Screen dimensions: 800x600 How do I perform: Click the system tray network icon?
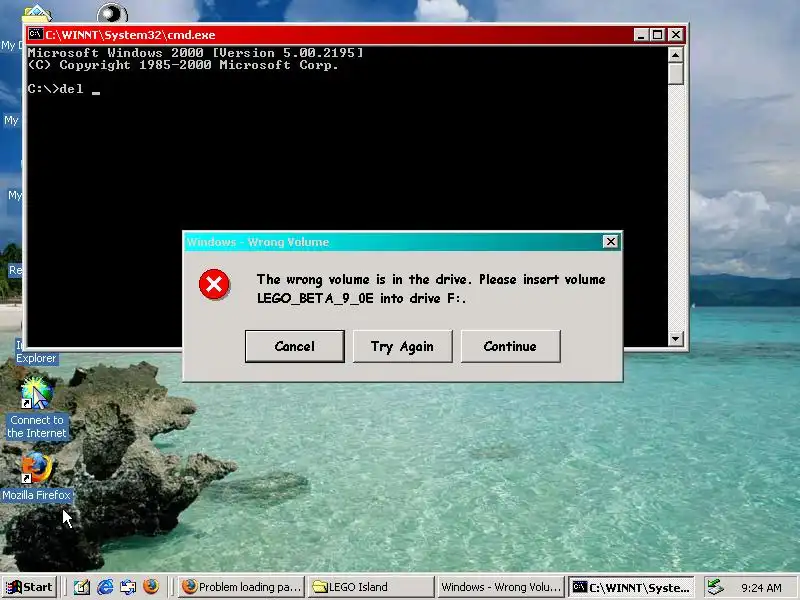tap(716, 587)
